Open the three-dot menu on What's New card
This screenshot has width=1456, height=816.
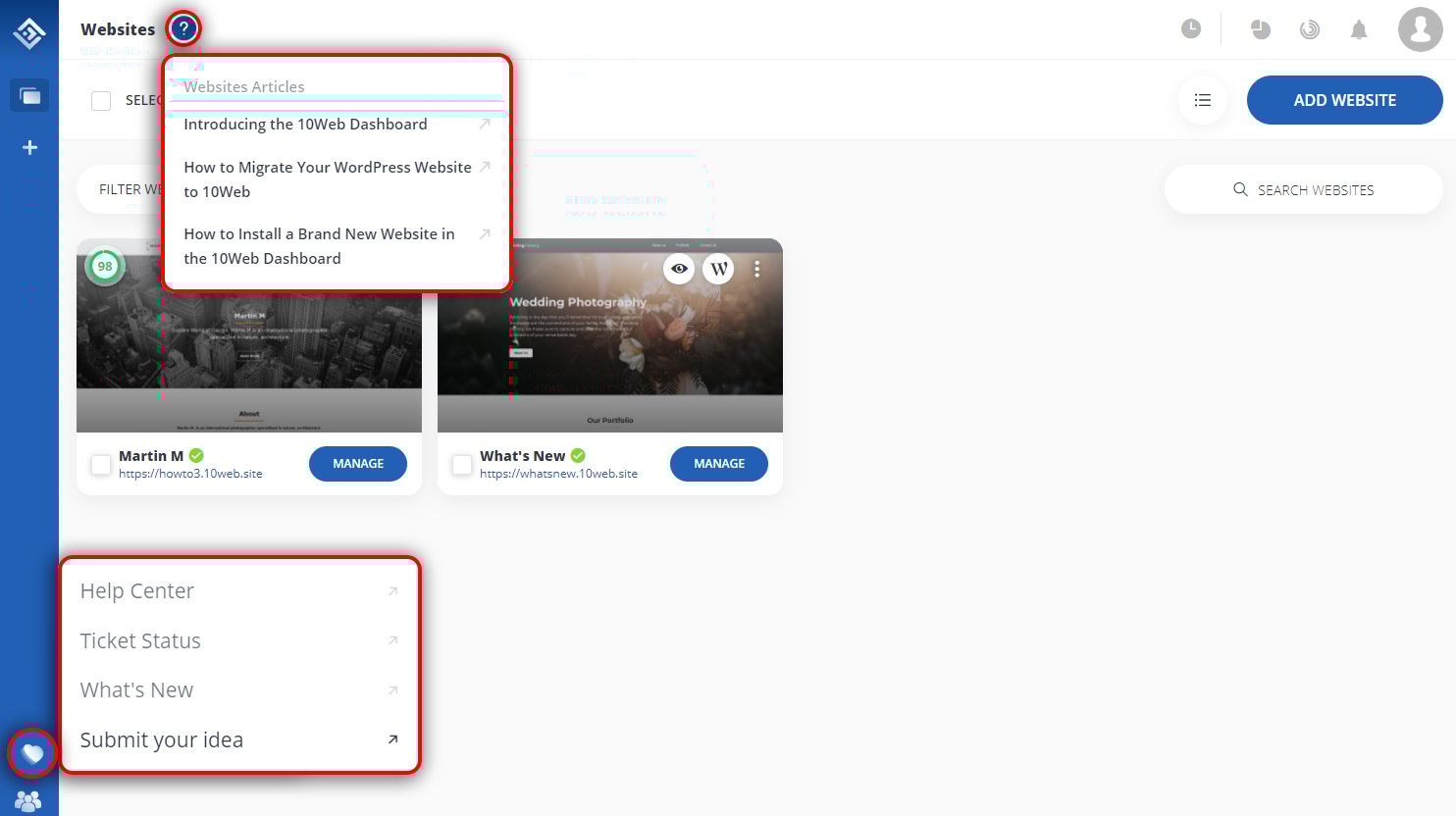coord(756,268)
